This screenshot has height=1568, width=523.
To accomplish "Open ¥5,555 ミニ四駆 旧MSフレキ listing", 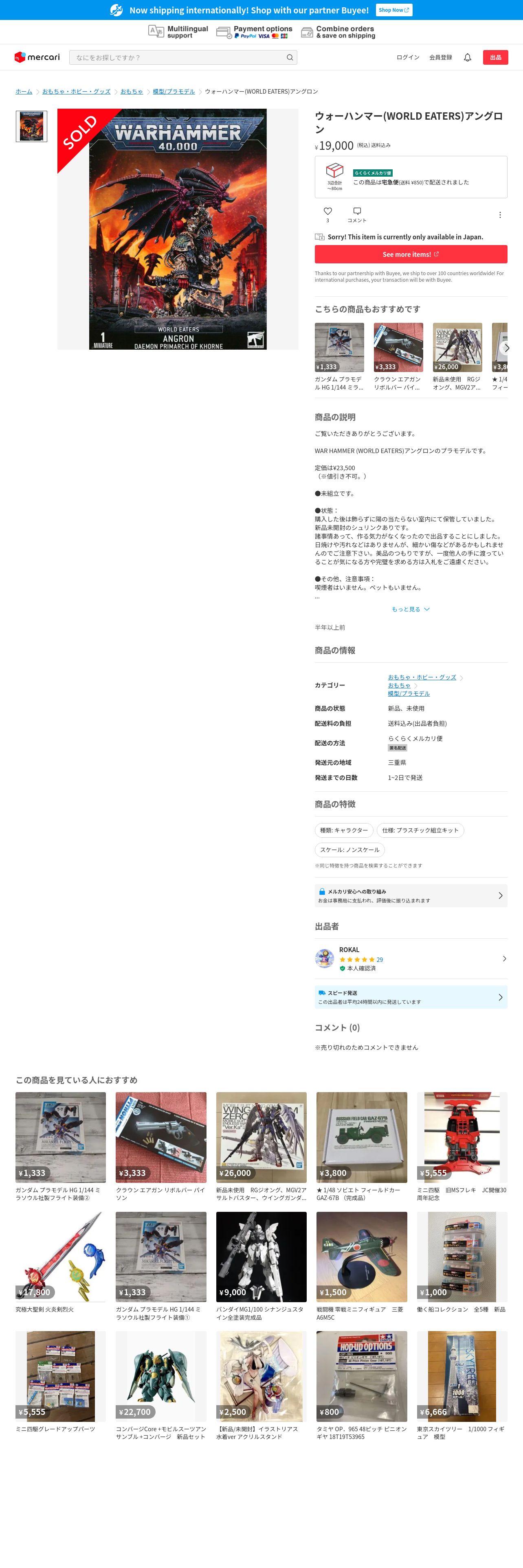I will point(461,1147).
